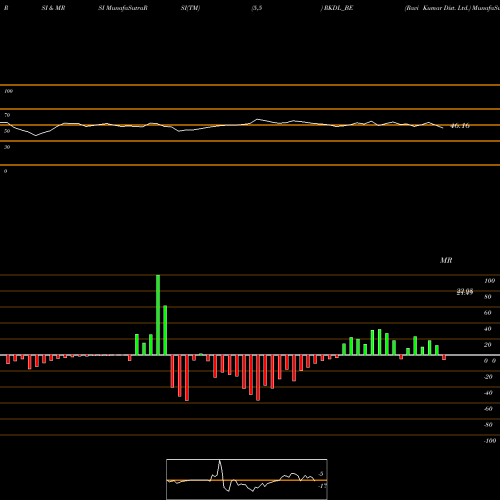Click the -100 label on the MR axis
This screenshot has width=500, height=500.
490,441
